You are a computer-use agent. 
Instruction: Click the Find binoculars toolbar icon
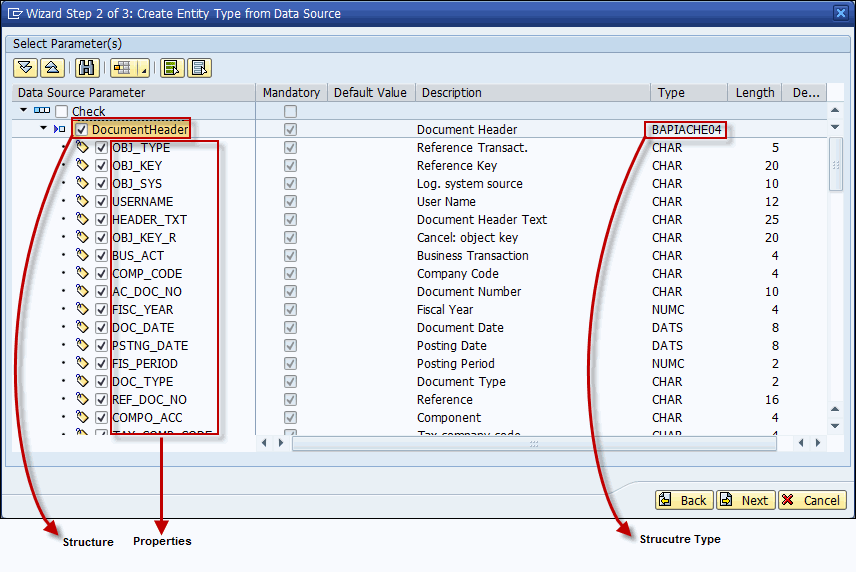tap(86, 68)
